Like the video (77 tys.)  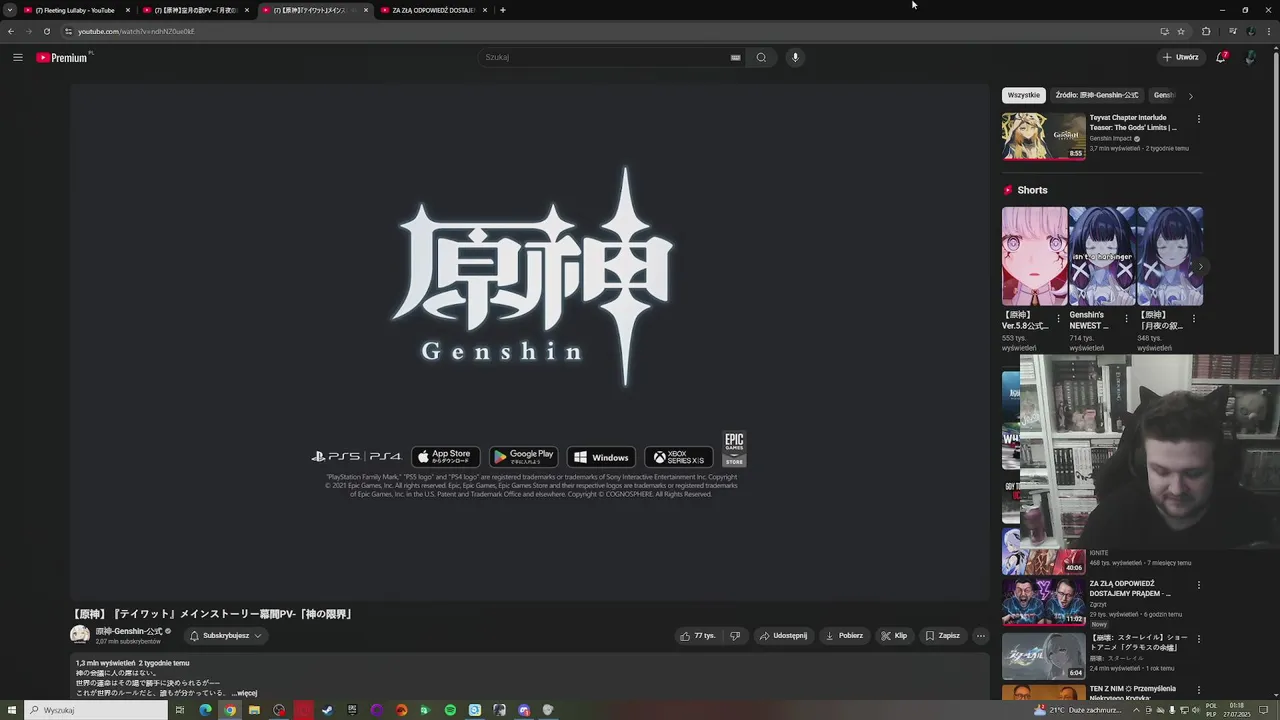[698, 635]
